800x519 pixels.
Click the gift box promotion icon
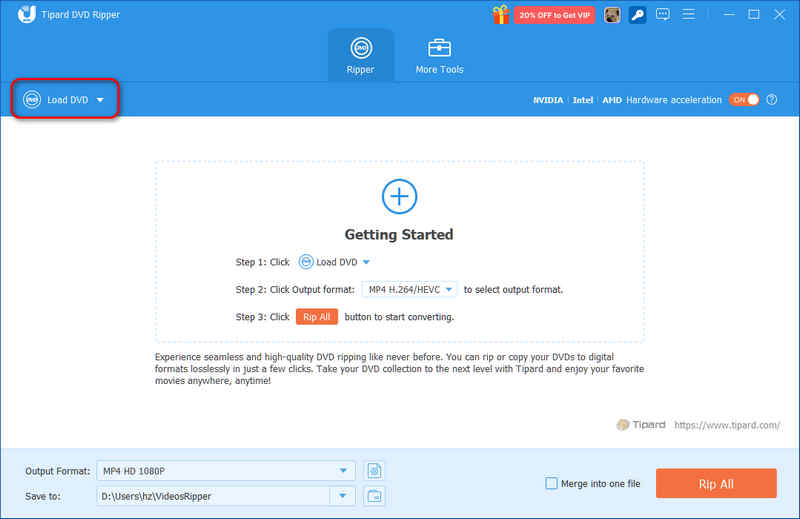point(501,14)
